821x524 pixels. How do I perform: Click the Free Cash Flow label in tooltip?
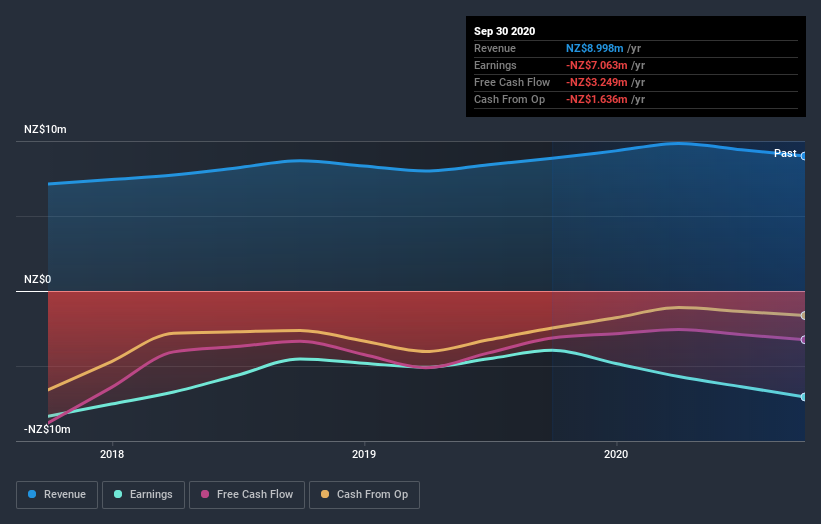click(512, 82)
